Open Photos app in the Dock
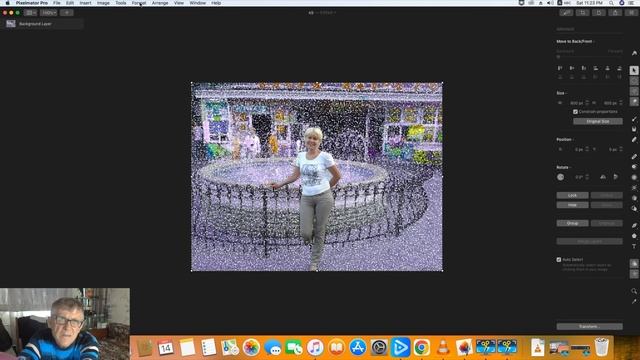The height and width of the screenshot is (360, 640). click(251, 347)
